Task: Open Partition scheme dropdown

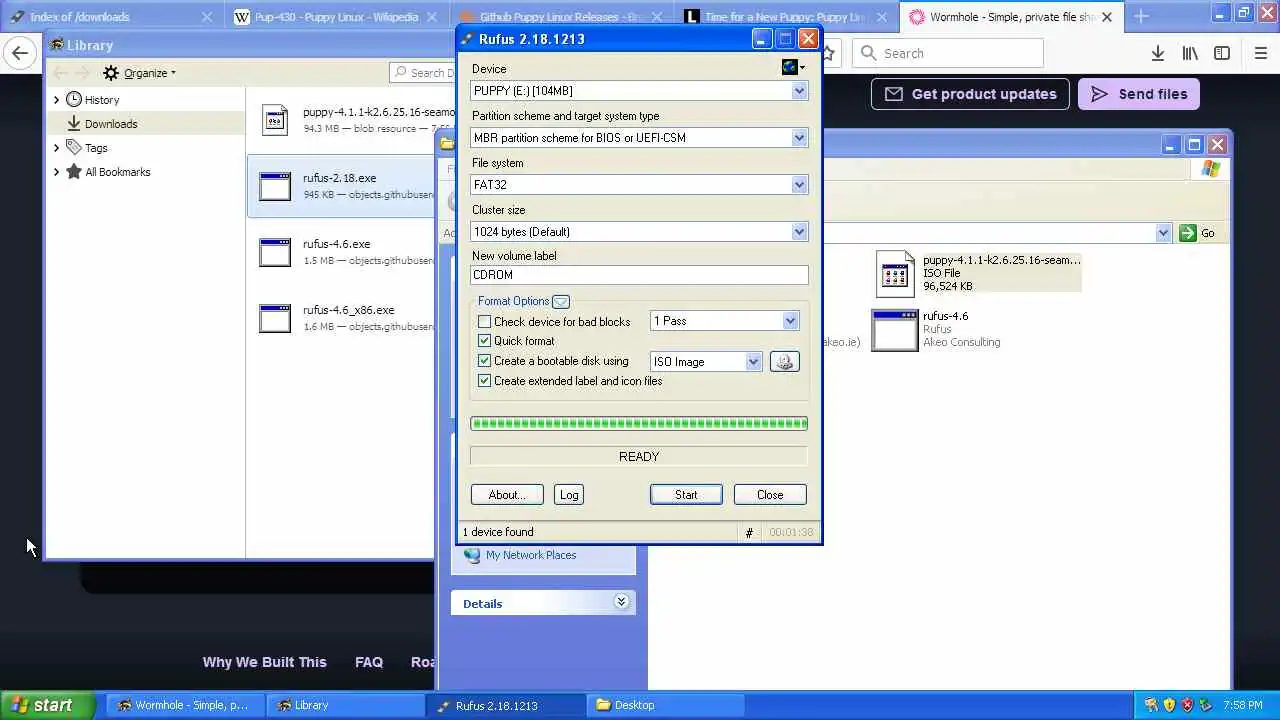Action: click(x=799, y=138)
